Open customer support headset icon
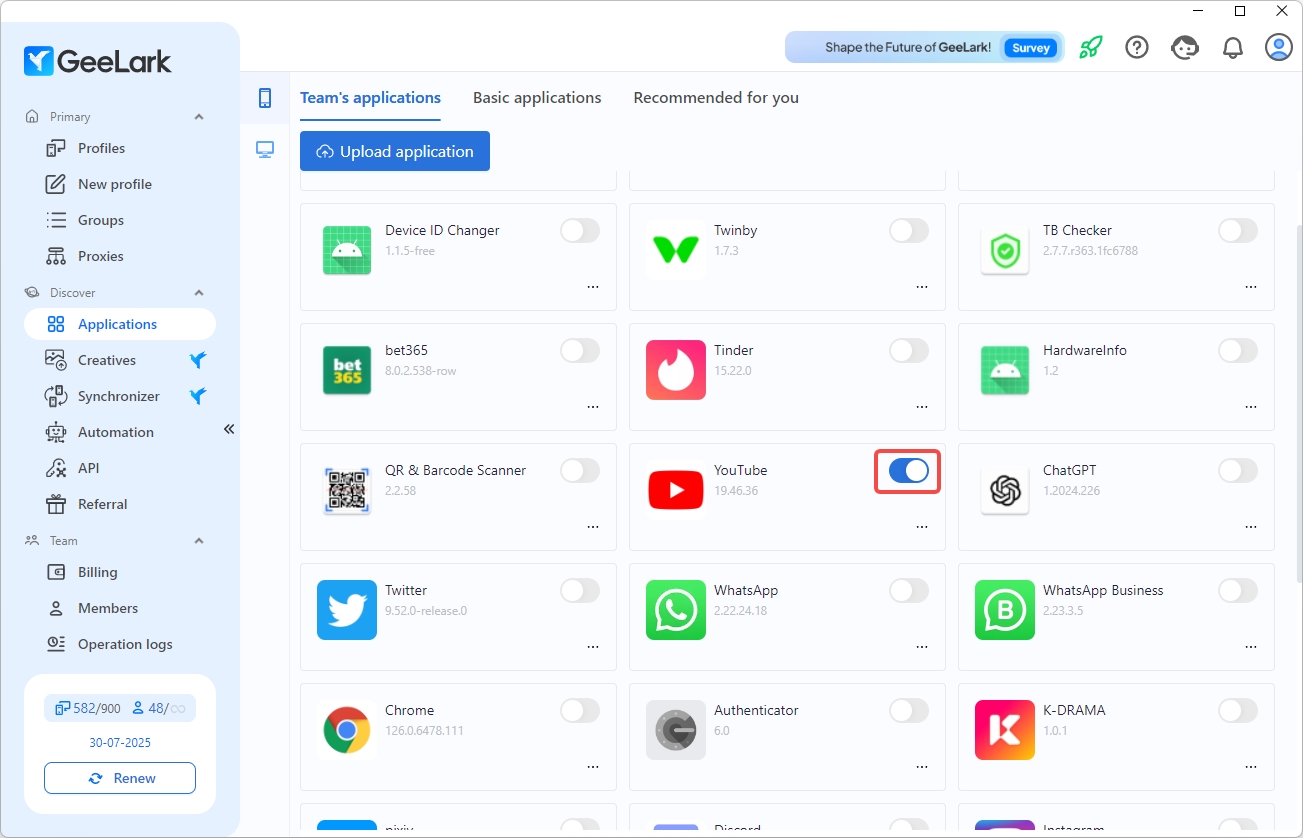Viewport: 1303px width, 838px height. pos(1185,47)
